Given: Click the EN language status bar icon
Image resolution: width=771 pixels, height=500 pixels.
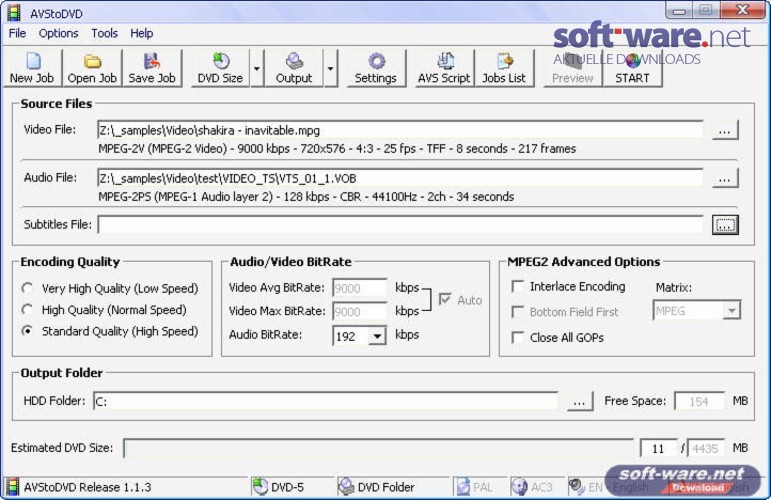Looking at the screenshot, I should point(576,486).
